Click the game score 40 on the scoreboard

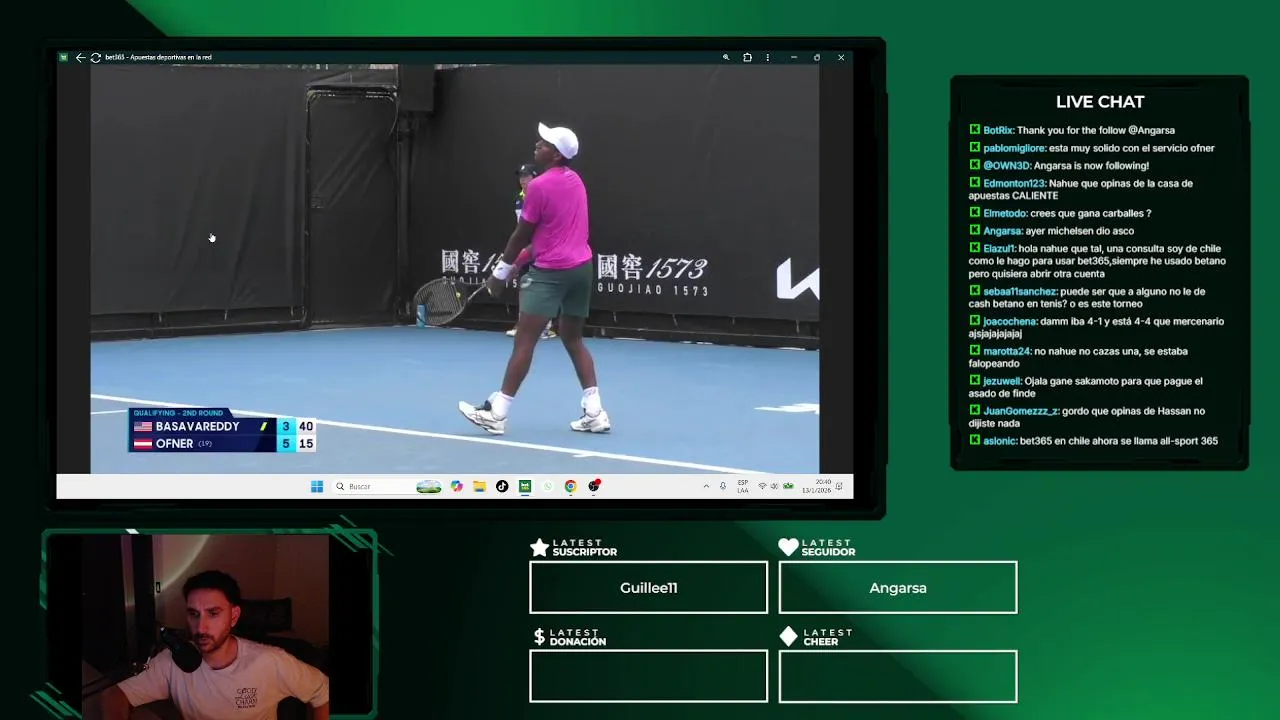point(306,426)
